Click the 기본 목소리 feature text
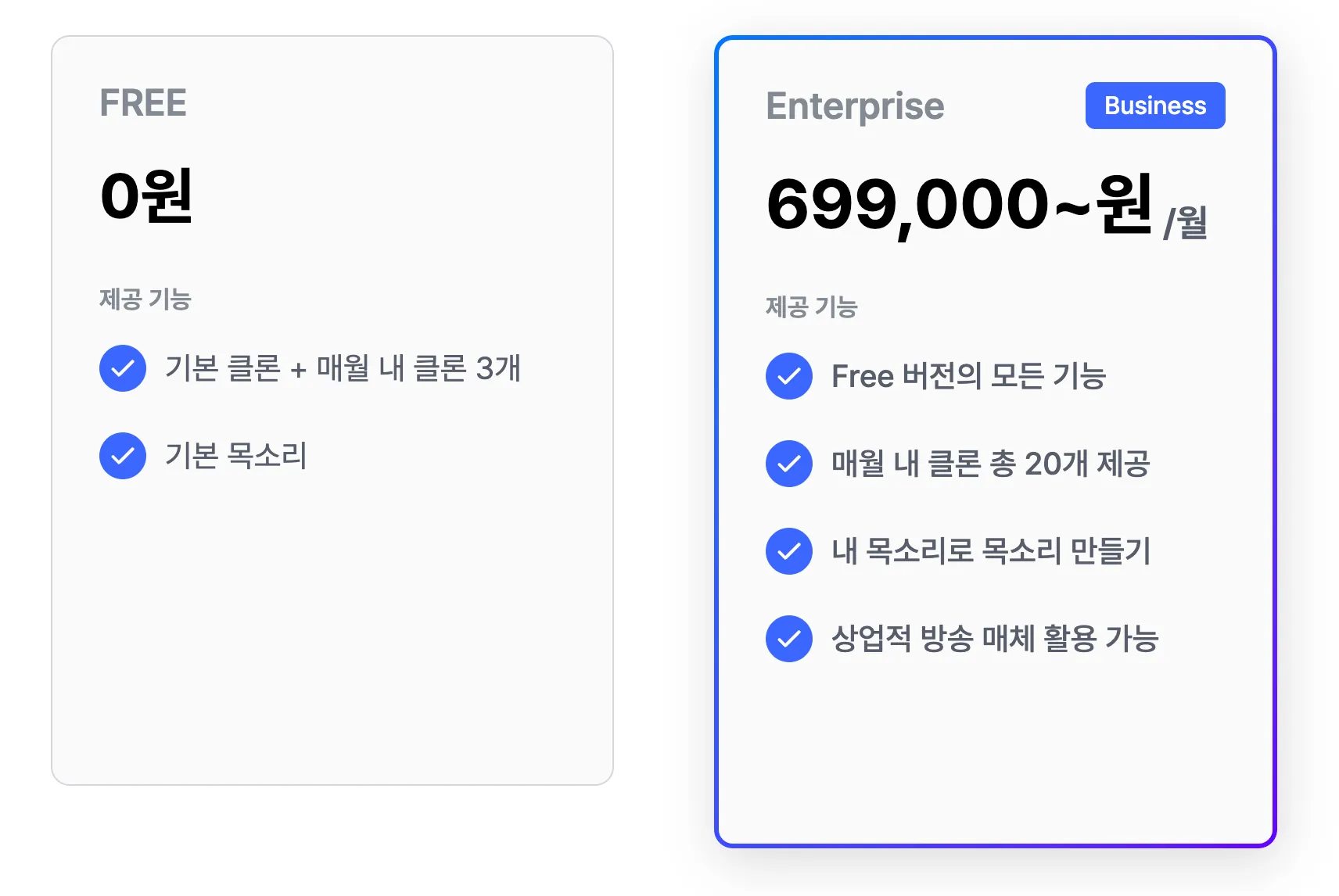The image size is (1339, 896). coord(236,456)
